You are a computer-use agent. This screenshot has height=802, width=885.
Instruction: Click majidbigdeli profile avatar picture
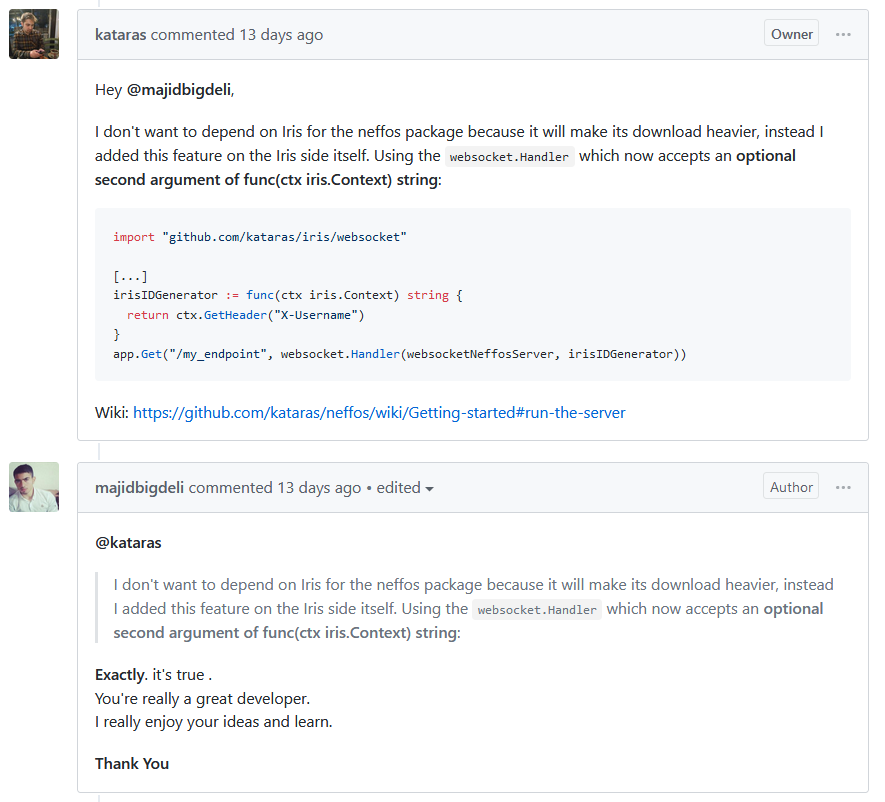(x=34, y=487)
